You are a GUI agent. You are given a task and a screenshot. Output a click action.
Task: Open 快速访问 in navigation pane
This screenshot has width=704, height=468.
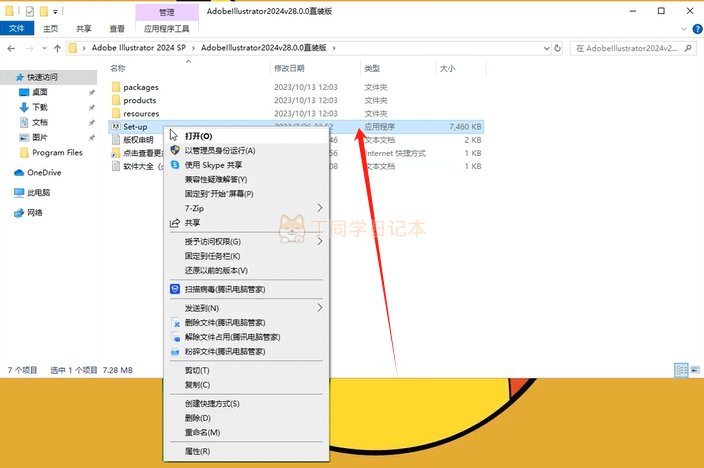[x=42, y=77]
